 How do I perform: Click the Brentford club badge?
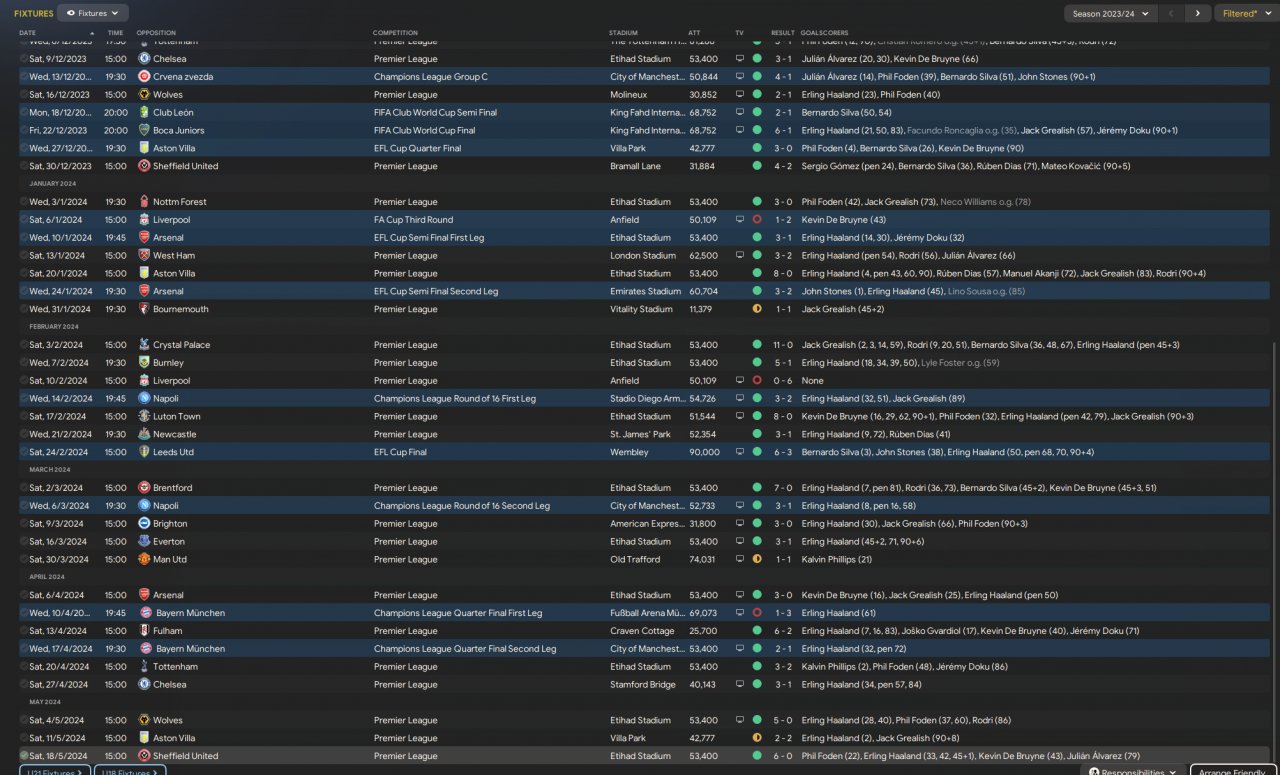[144, 488]
